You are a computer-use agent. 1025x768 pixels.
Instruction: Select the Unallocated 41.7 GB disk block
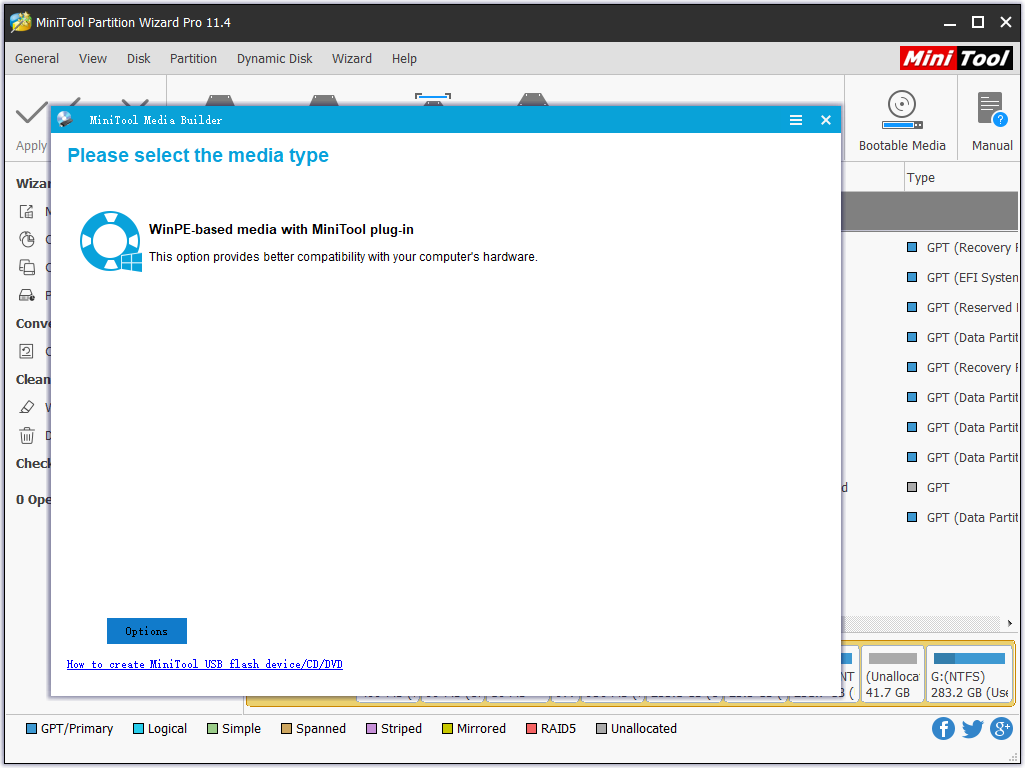(x=892, y=675)
